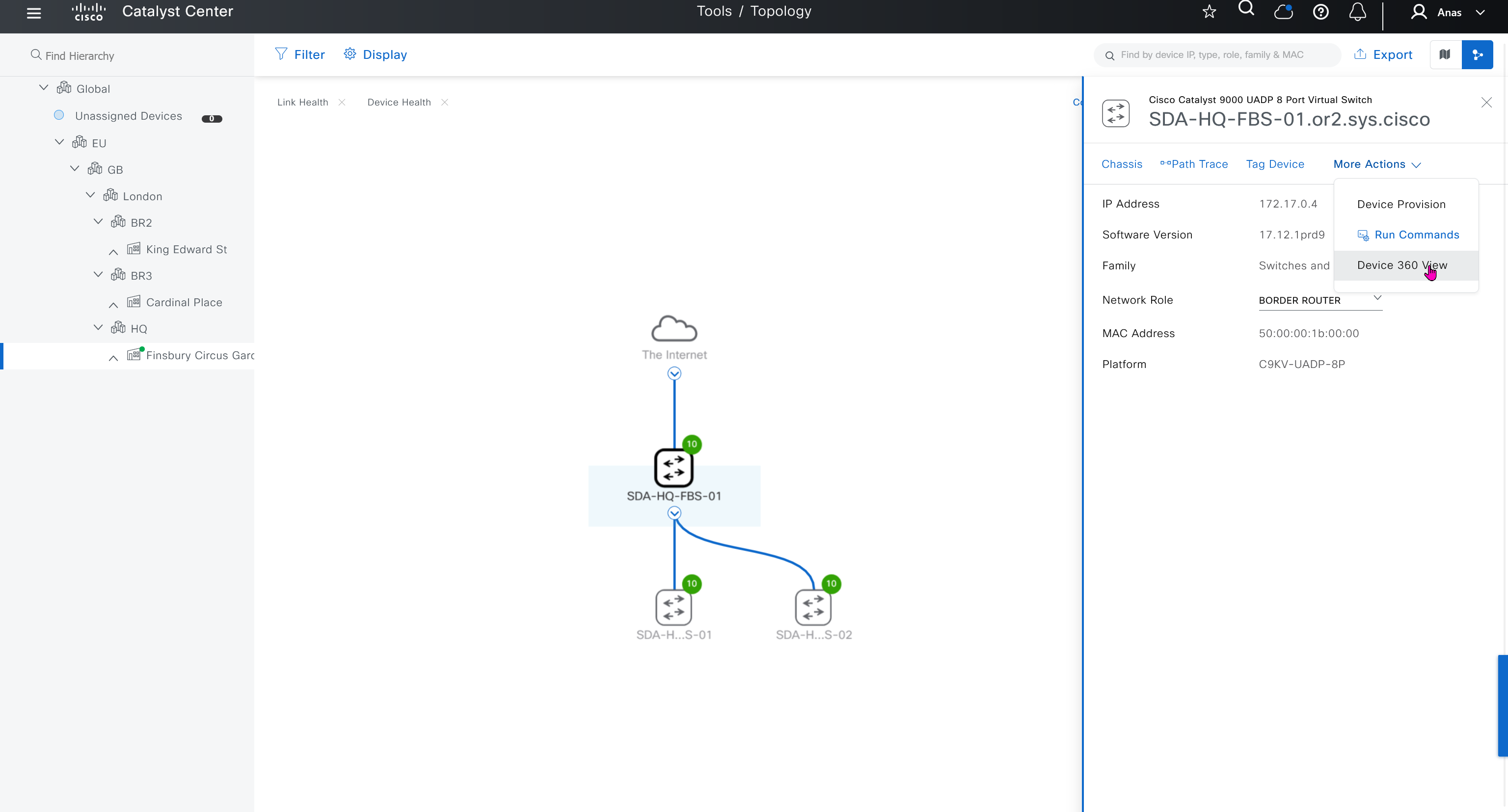The image size is (1508, 812).
Task: Select the SDA-HQ-FBS-01 switch node
Action: (x=673, y=468)
